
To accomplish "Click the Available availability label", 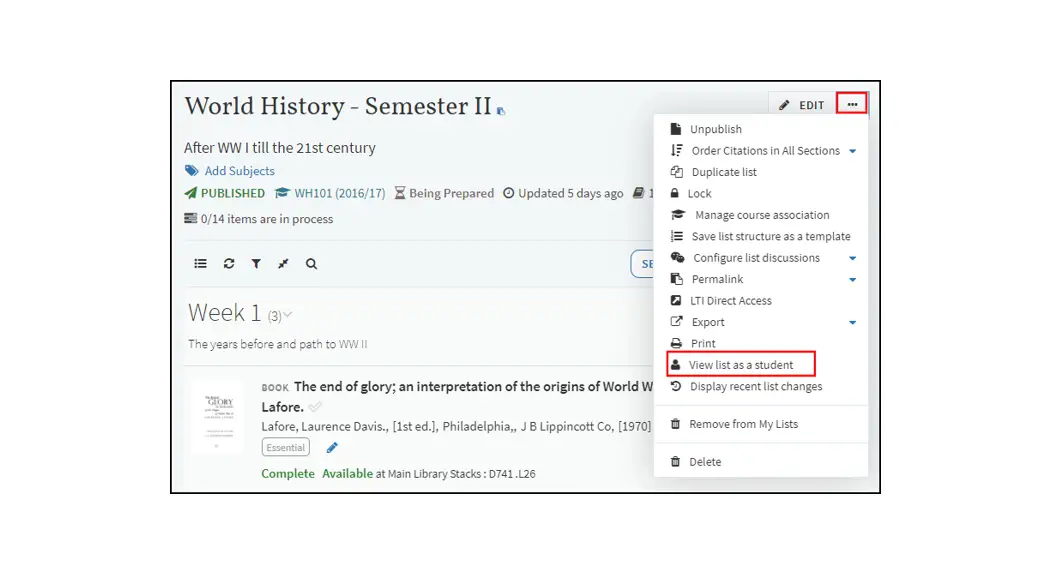I will point(347,473).
